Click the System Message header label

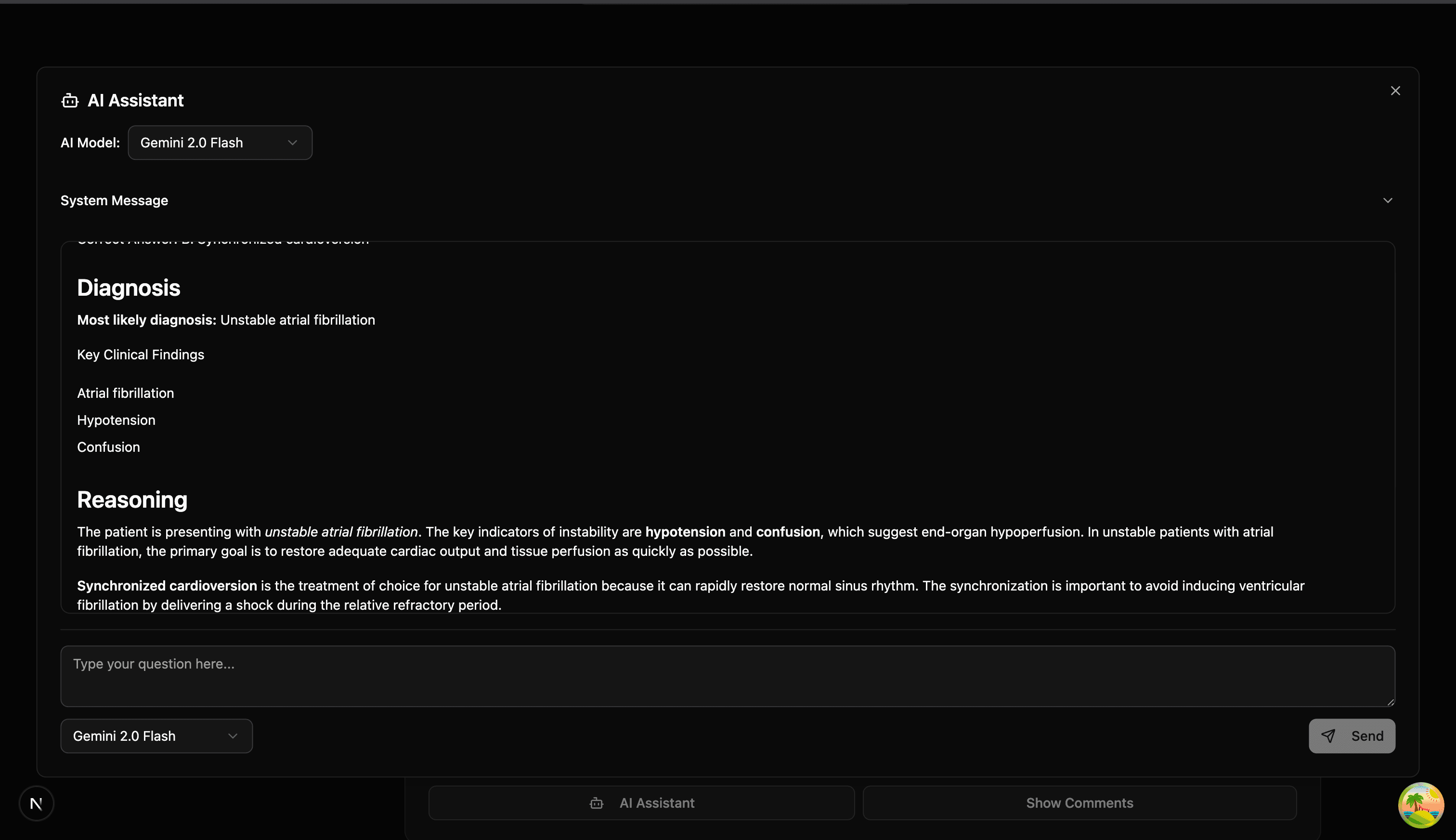point(114,200)
